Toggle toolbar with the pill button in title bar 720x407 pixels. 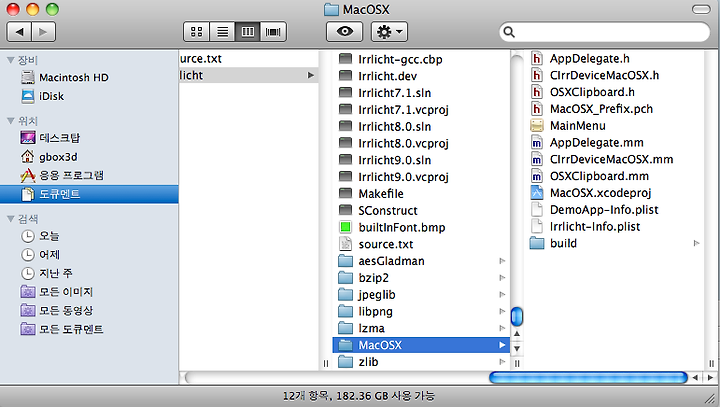[x=701, y=9]
